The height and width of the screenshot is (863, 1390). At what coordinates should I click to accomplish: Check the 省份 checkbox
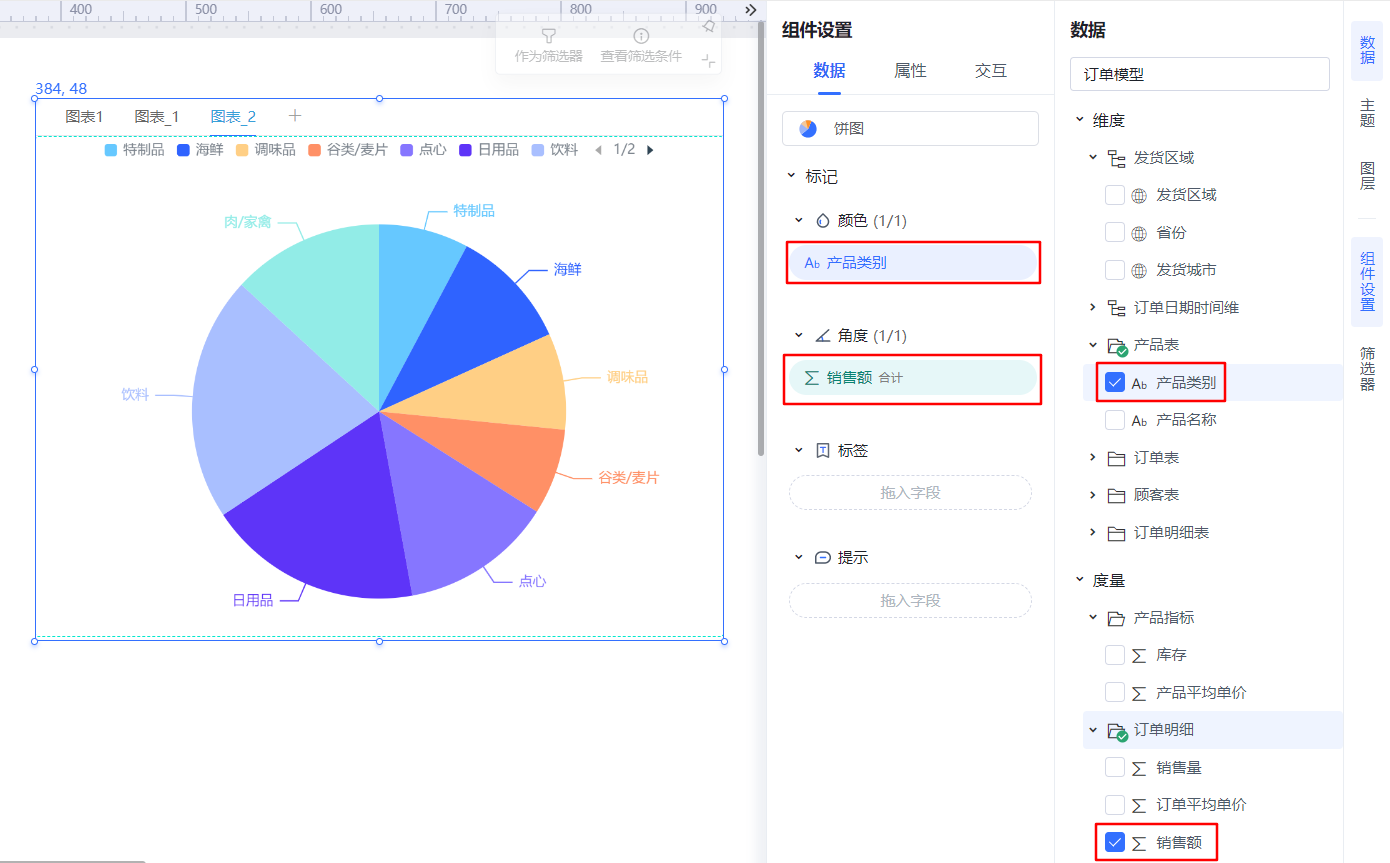tap(1115, 233)
